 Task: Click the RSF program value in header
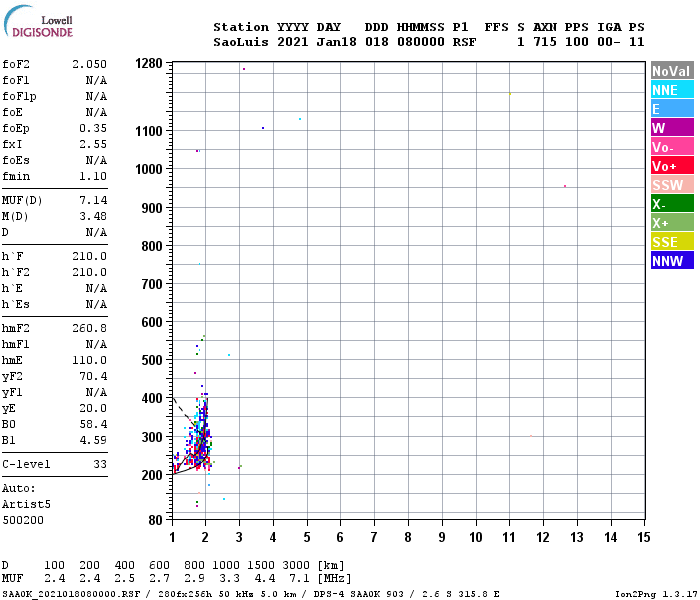click(464, 42)
